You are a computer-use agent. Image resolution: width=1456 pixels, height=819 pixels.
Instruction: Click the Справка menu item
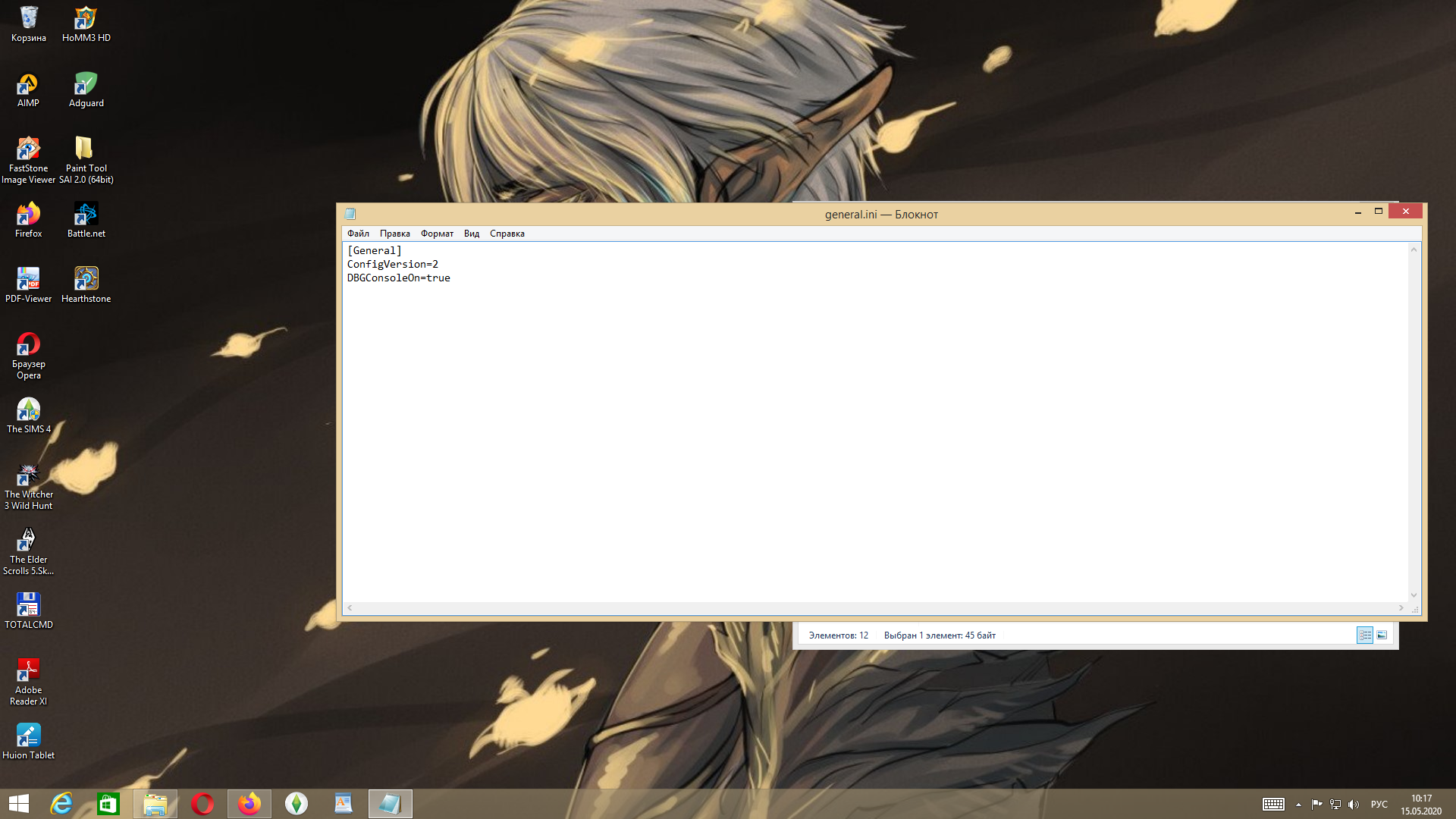tap(507, 234)
